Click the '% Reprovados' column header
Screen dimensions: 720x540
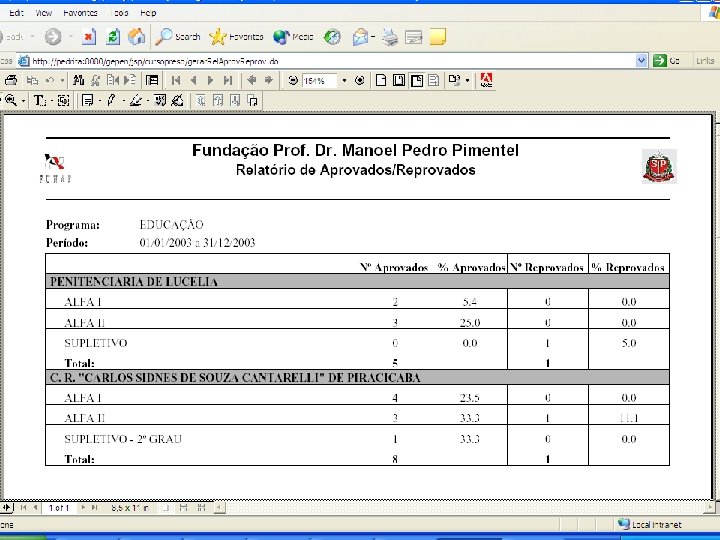coord(628,267)
